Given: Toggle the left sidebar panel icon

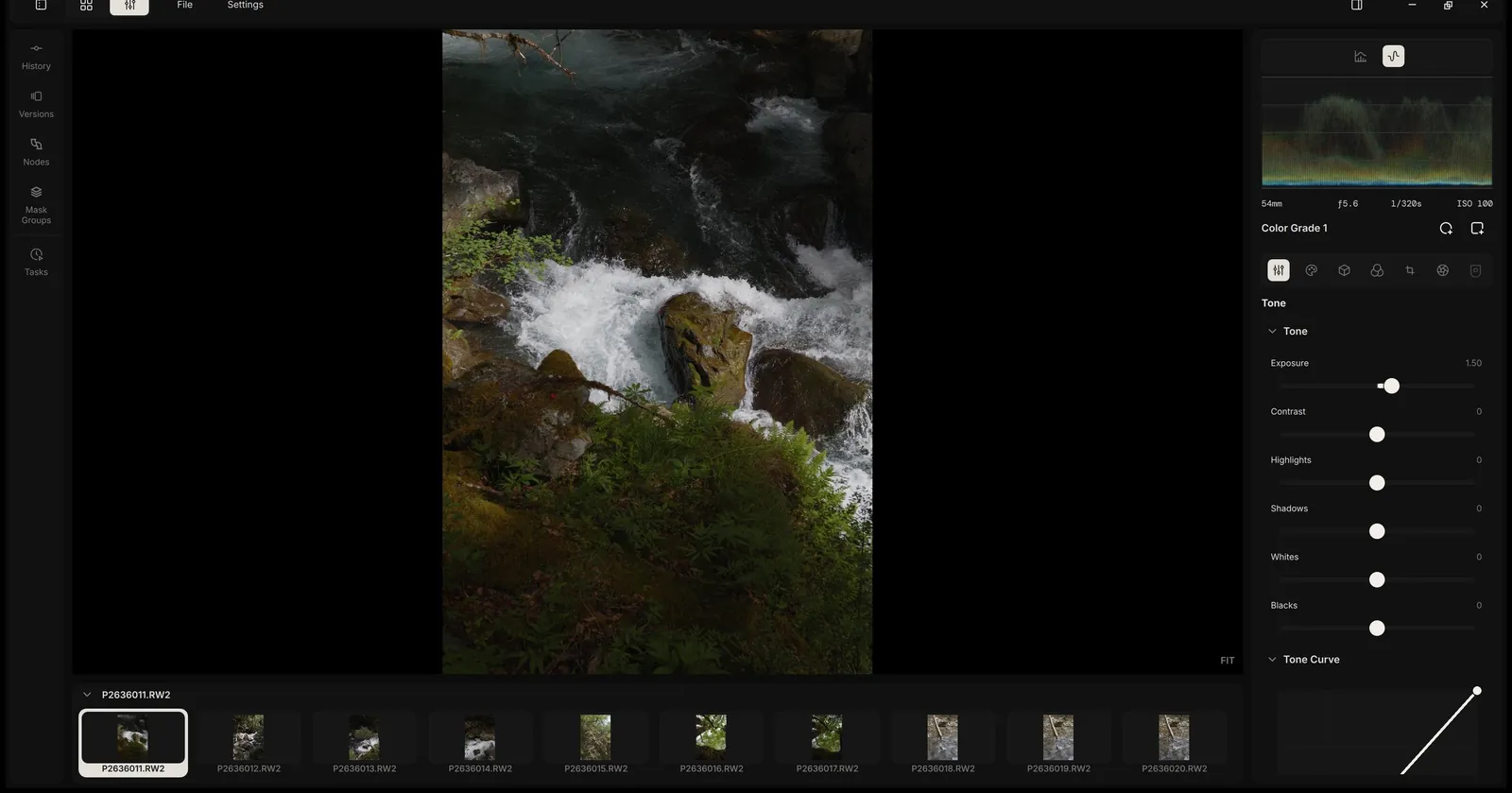Looking at the screenshot, I should point(41,5).
